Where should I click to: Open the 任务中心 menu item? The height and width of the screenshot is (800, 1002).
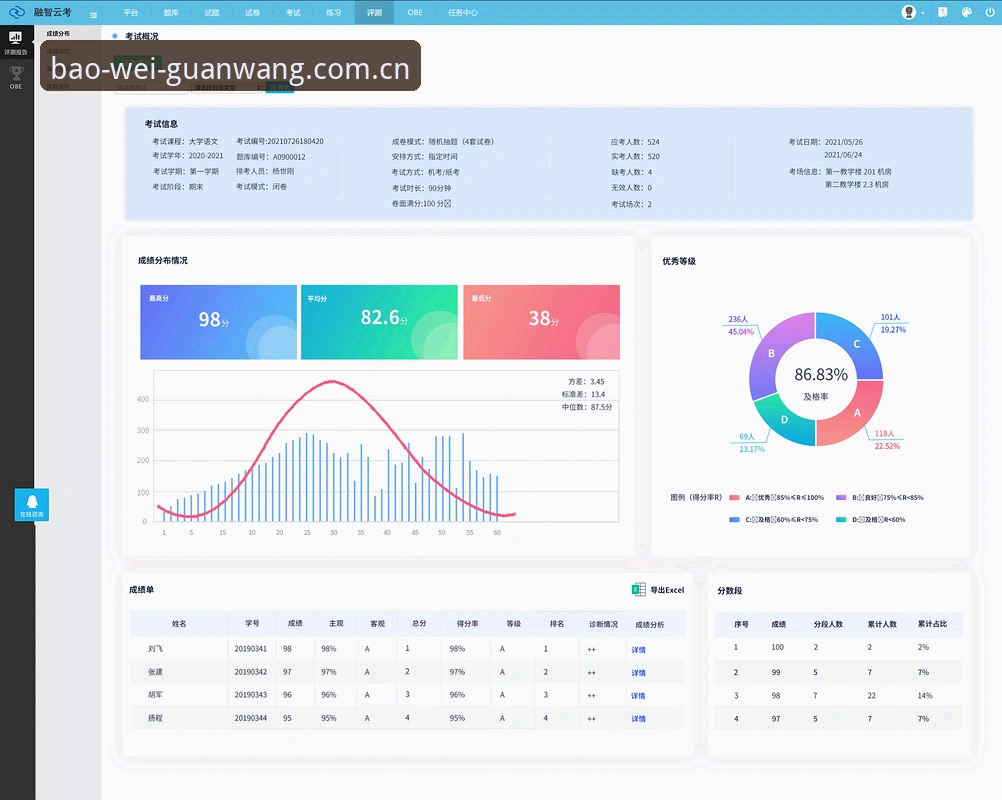463,12
